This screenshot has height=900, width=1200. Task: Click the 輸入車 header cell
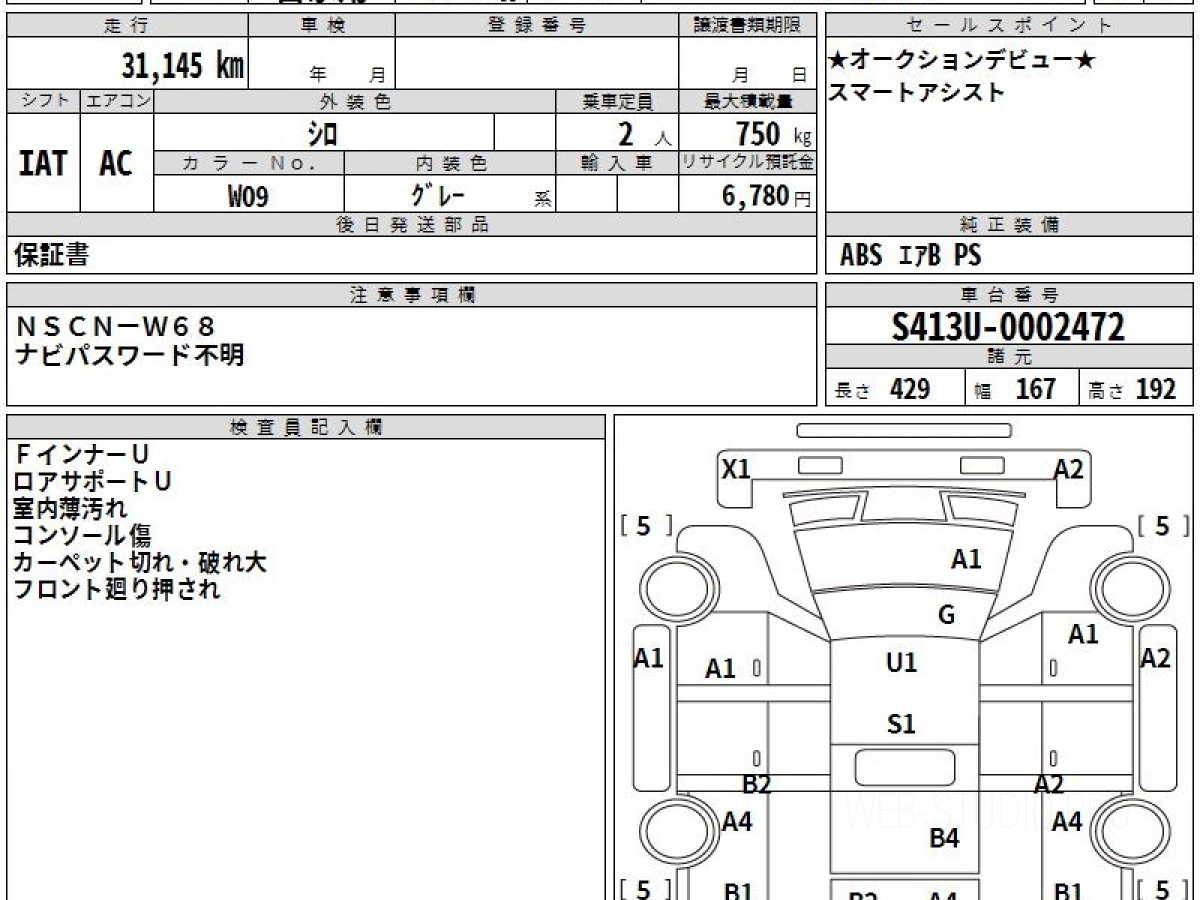pyautogui.click(x=617, y=163)
